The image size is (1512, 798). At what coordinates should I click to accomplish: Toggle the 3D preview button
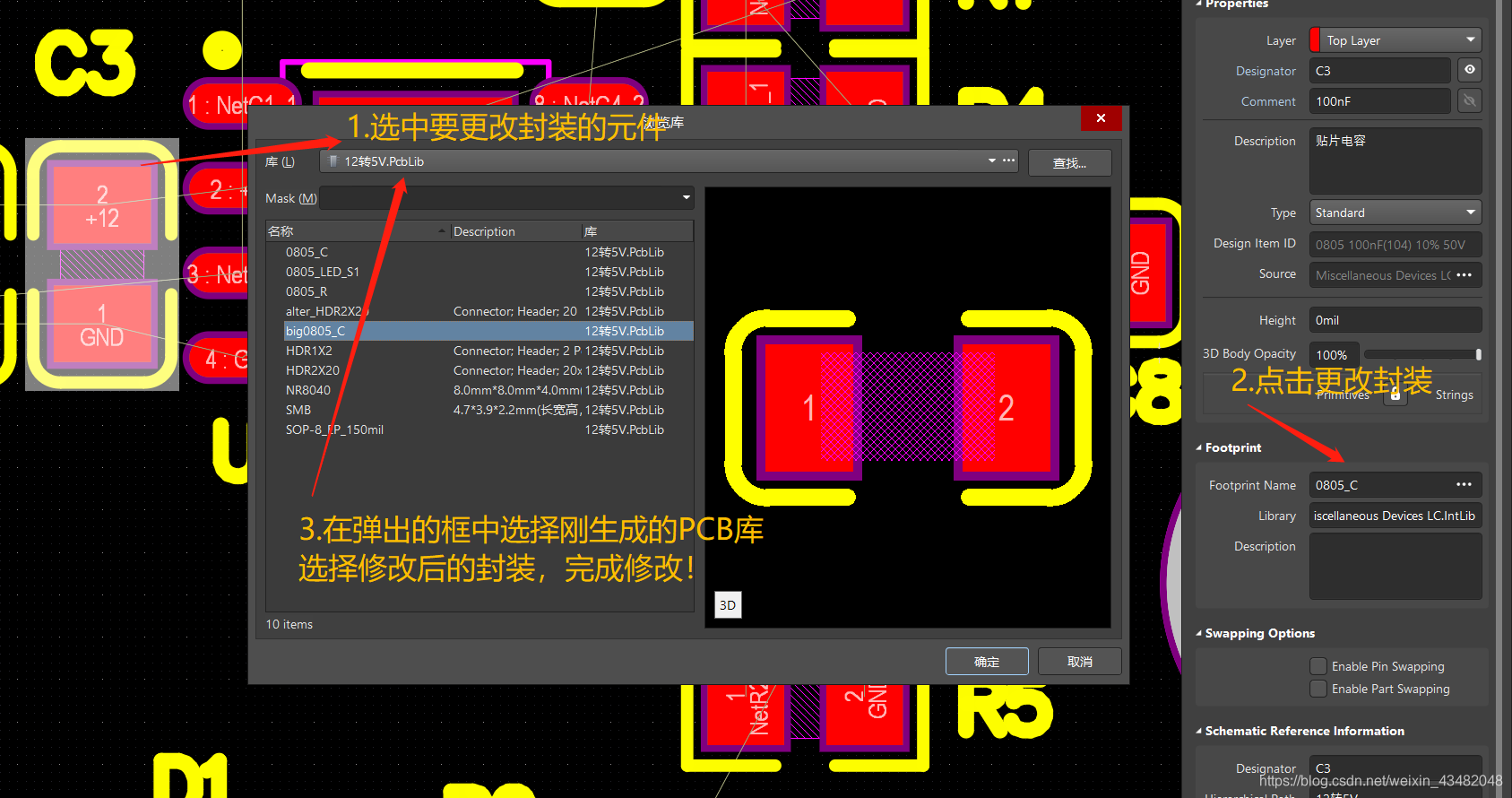[728, 605]
